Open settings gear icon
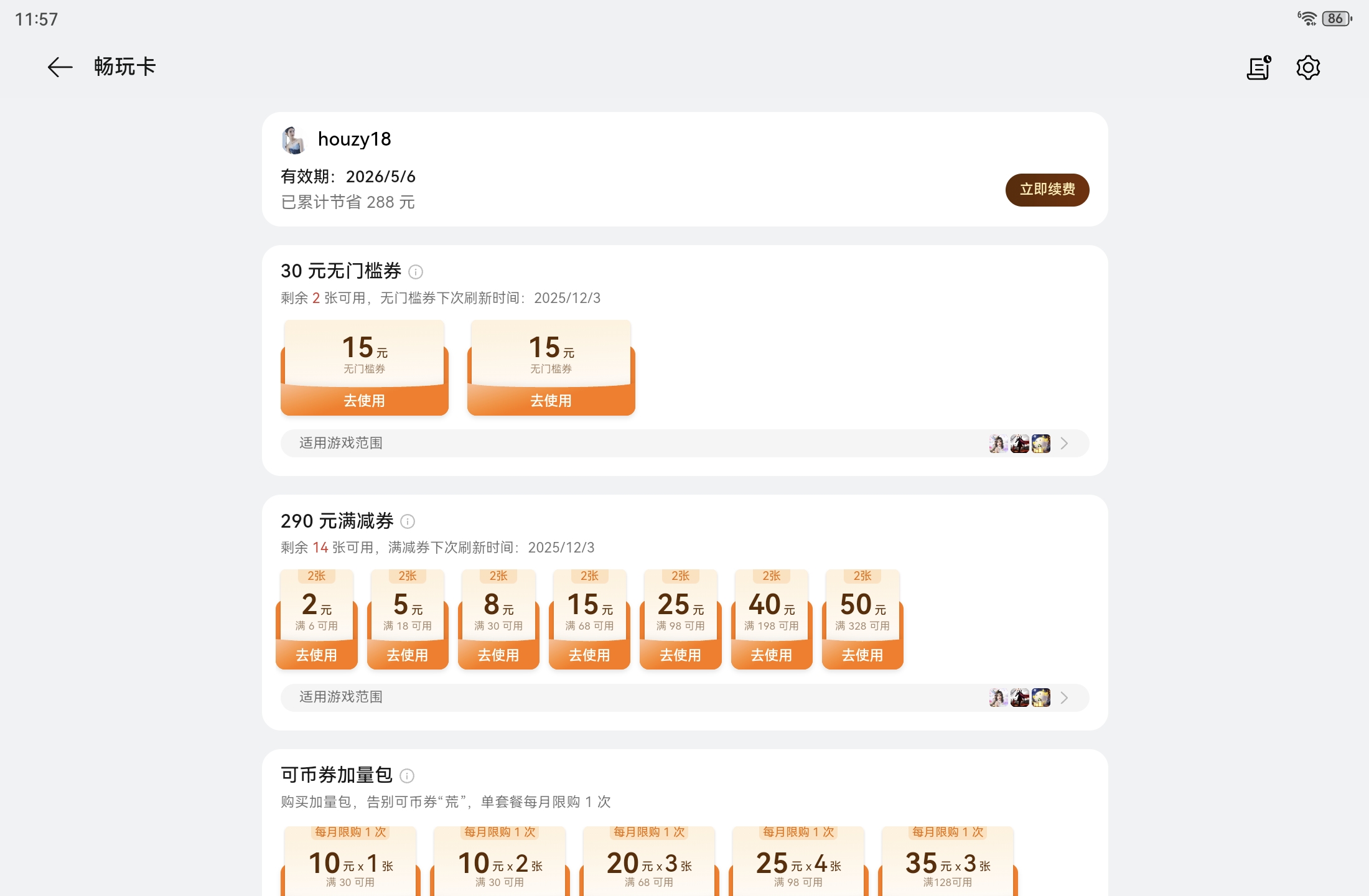 (1308, 68)
